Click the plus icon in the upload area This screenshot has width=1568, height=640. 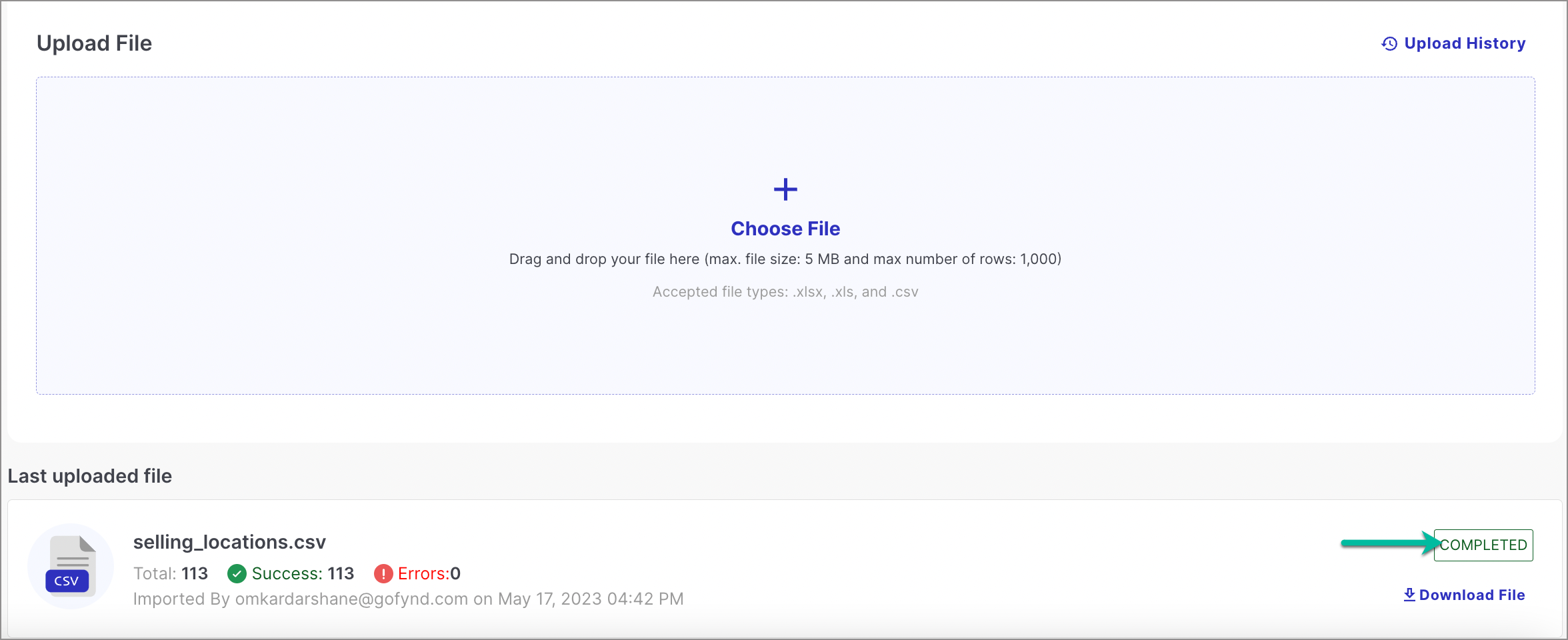pos(785,189)
